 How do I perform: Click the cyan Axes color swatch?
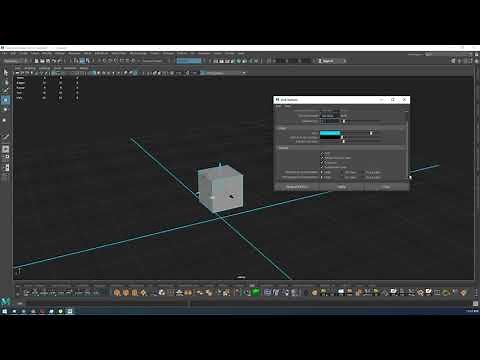pos(330,133)
